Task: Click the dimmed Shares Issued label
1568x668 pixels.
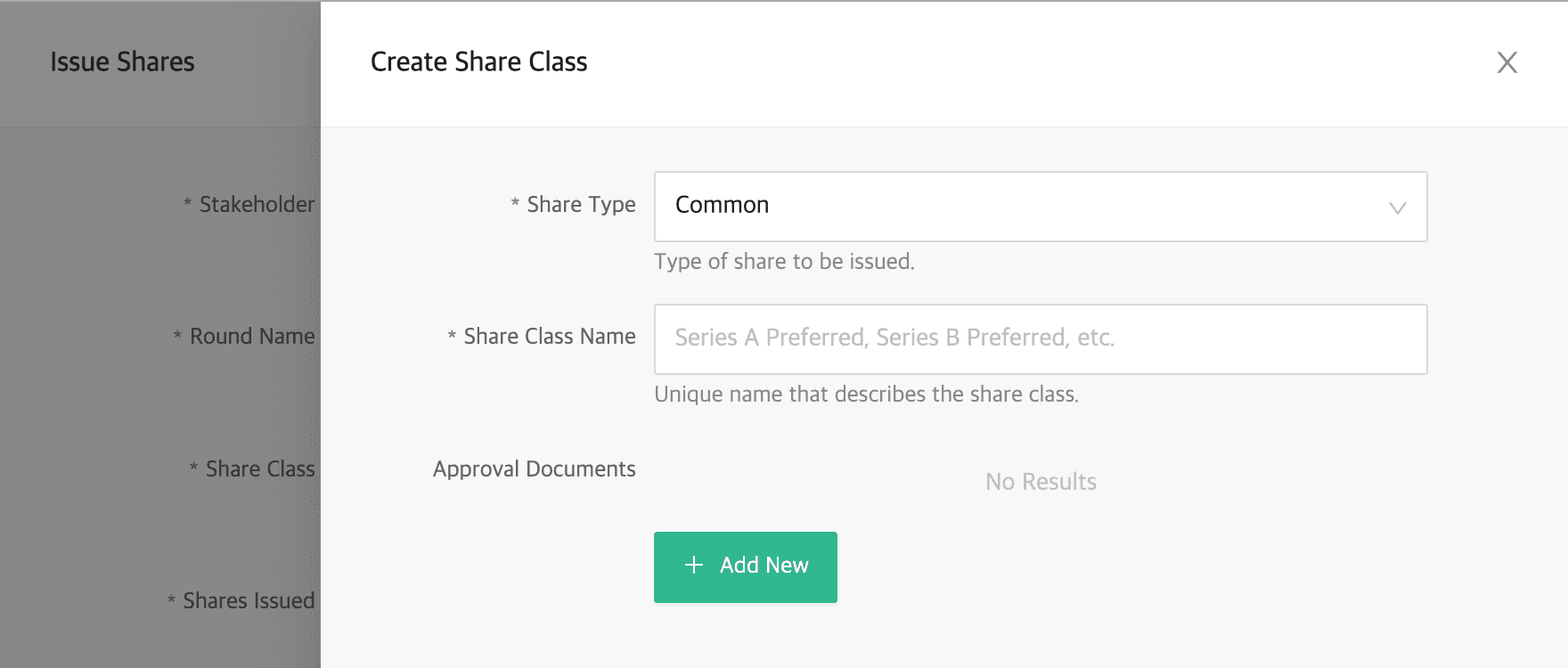Action: pos(249,601)
